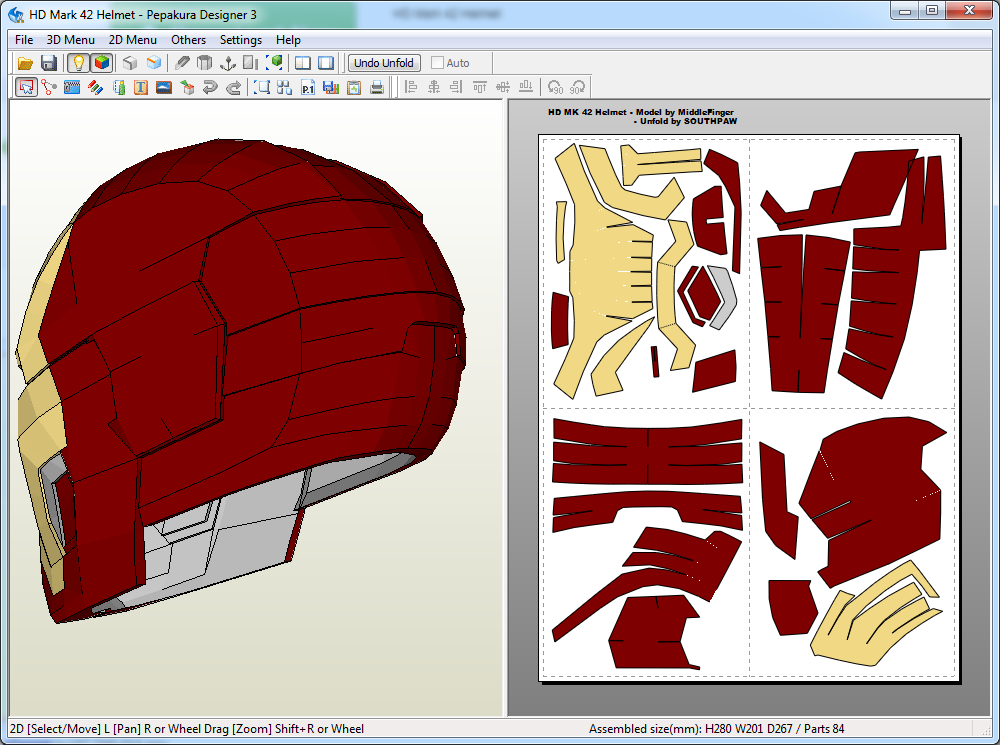Click the 2D undo curved arrow
Image resolution: width=1000 pixels, height=745 pixels.
210,87
